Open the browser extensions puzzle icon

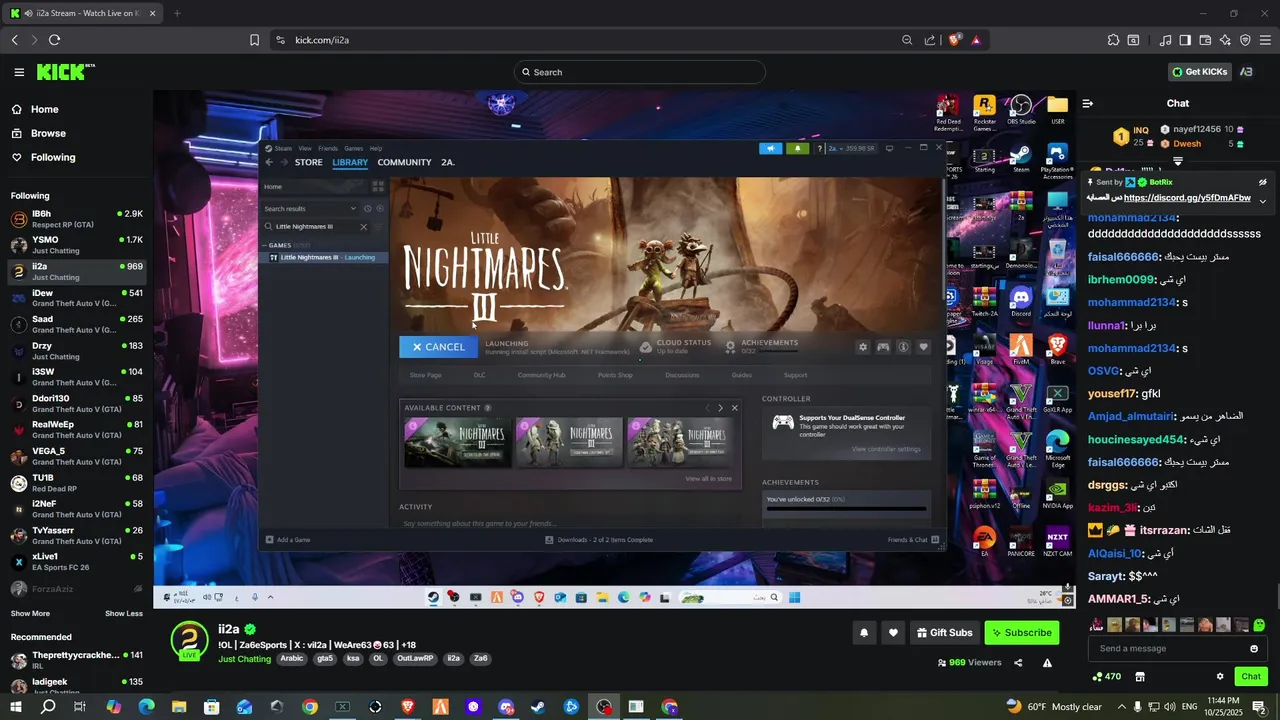pyautogui.click(x=1113, y=40)
